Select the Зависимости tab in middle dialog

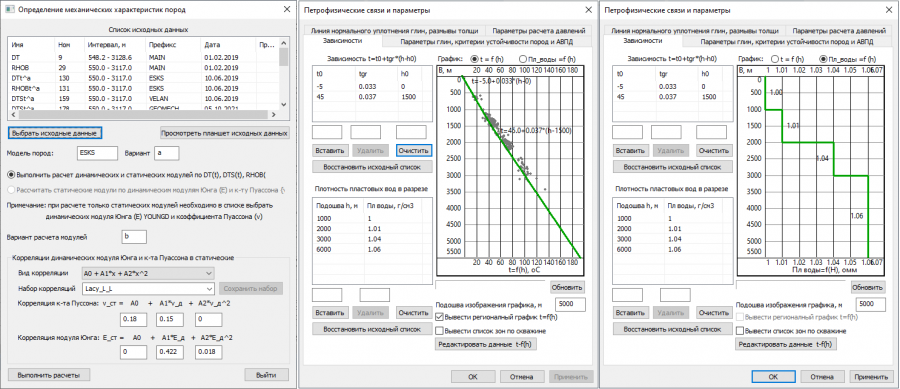341,41
